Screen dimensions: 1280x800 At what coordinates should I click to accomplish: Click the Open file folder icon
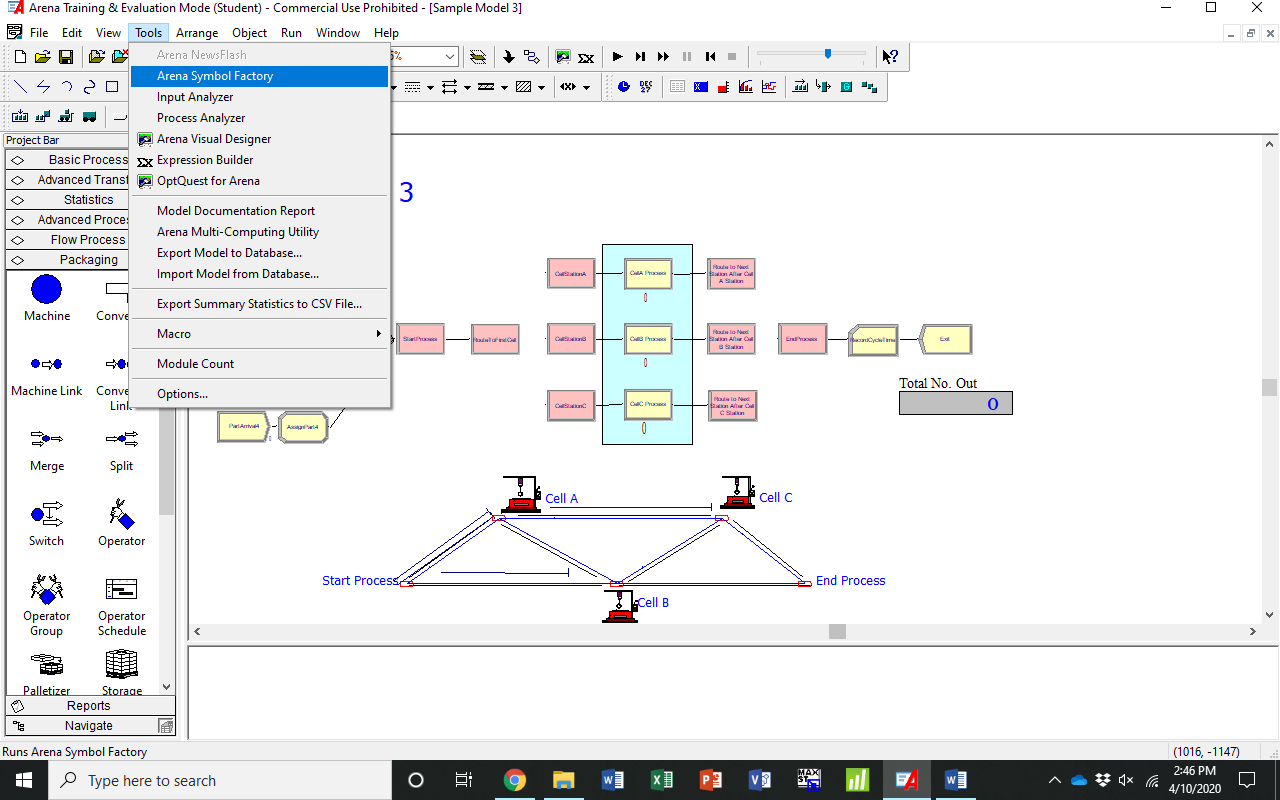43,57
